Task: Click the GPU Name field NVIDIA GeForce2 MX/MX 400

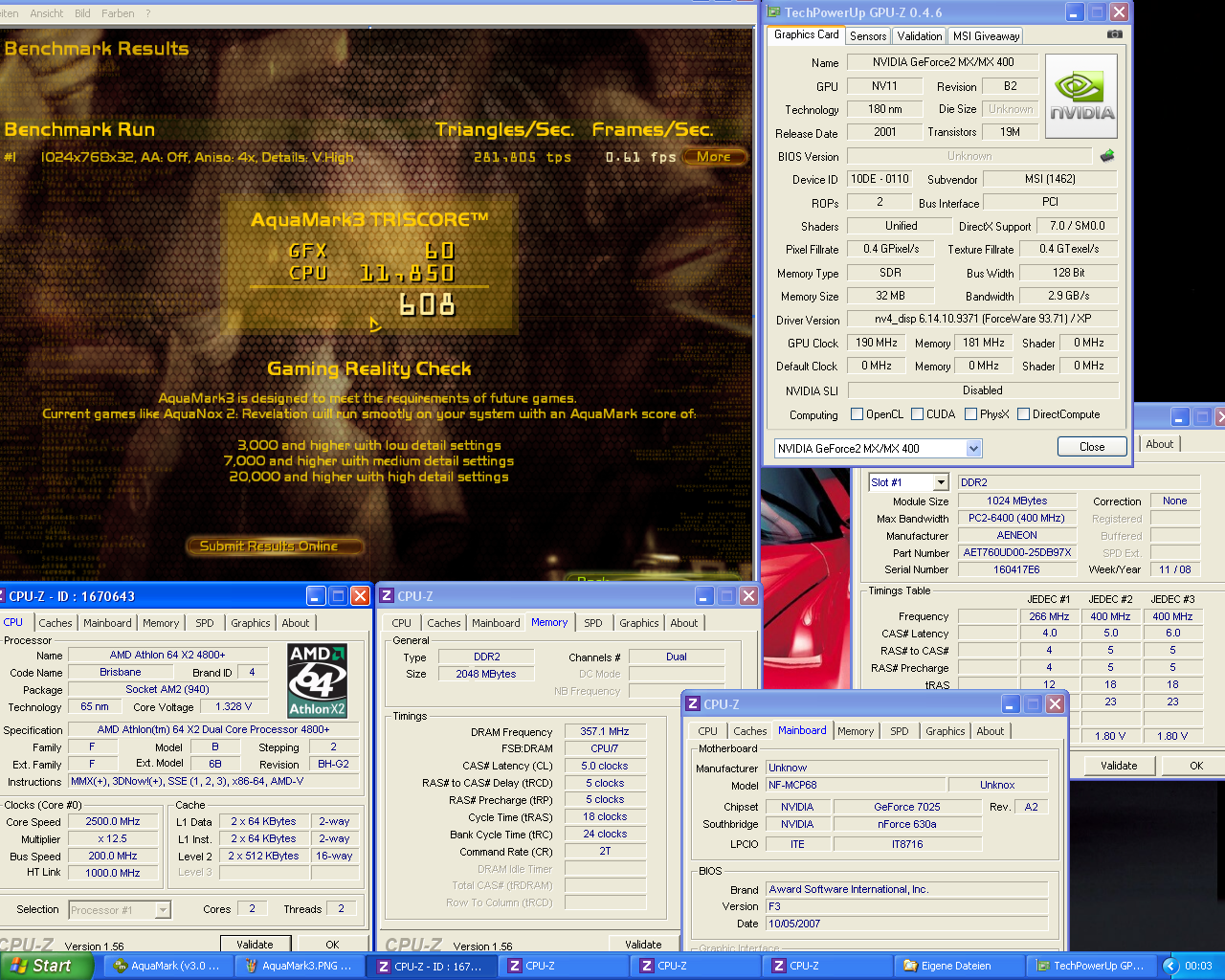Action: click(943, 62)
